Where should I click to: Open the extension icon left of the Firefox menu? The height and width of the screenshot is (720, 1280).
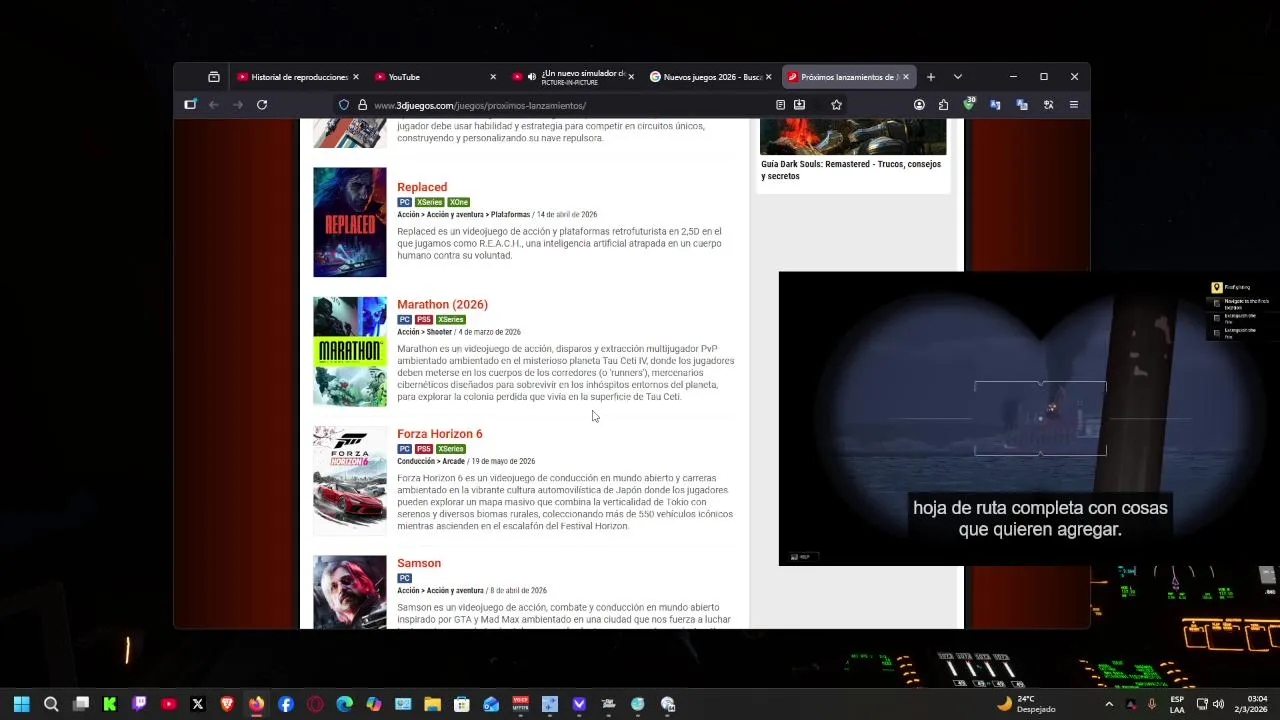click(x=1048, y=105)
